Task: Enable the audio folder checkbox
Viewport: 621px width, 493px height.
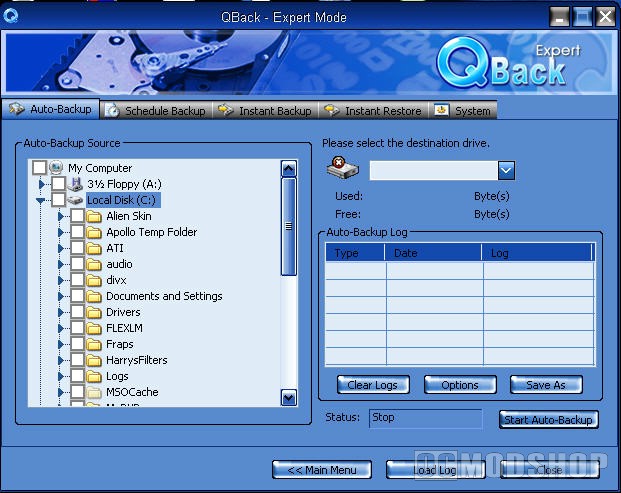Action: tap(78, 263)
